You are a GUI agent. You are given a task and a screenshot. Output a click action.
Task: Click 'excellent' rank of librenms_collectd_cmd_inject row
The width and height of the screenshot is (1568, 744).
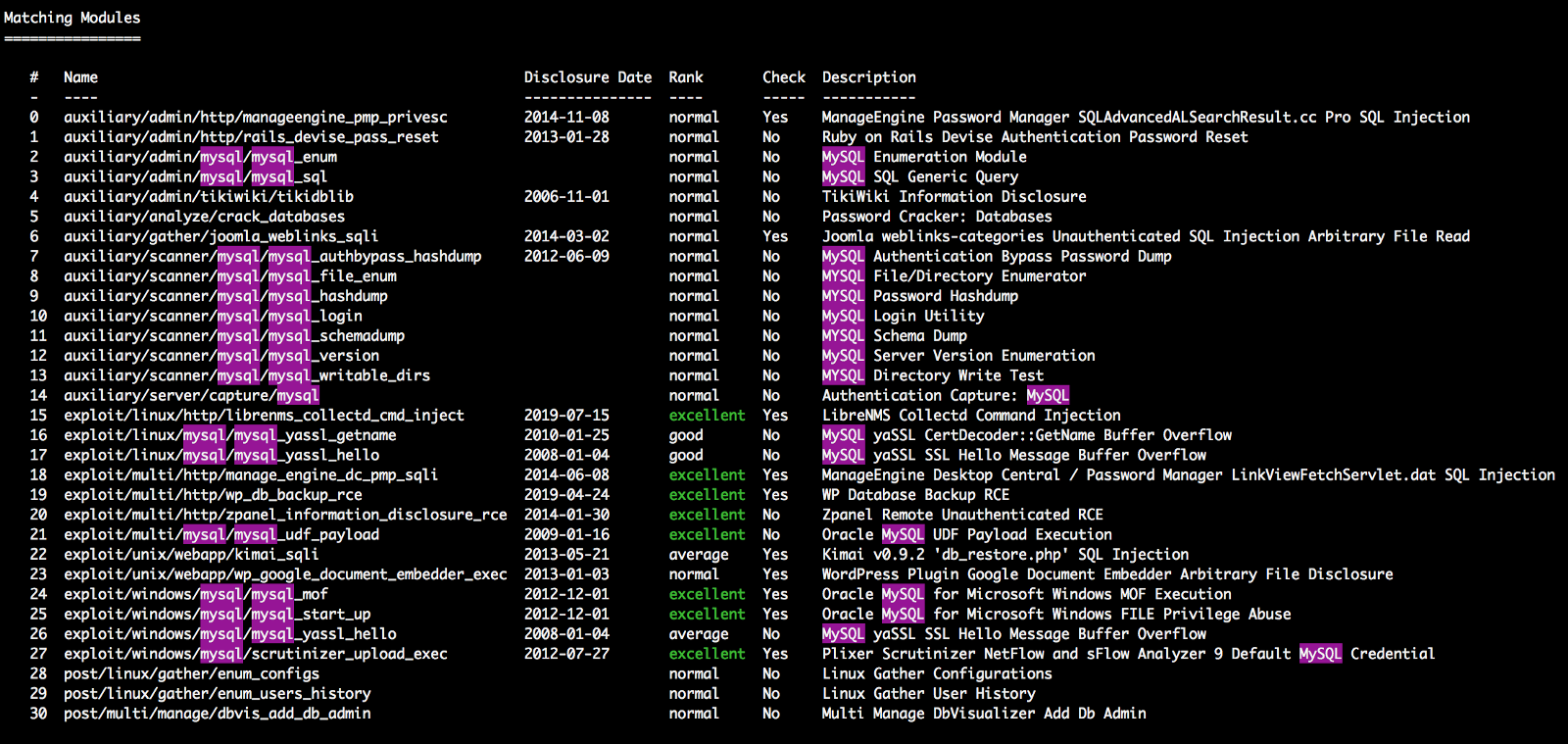(708, 416)
